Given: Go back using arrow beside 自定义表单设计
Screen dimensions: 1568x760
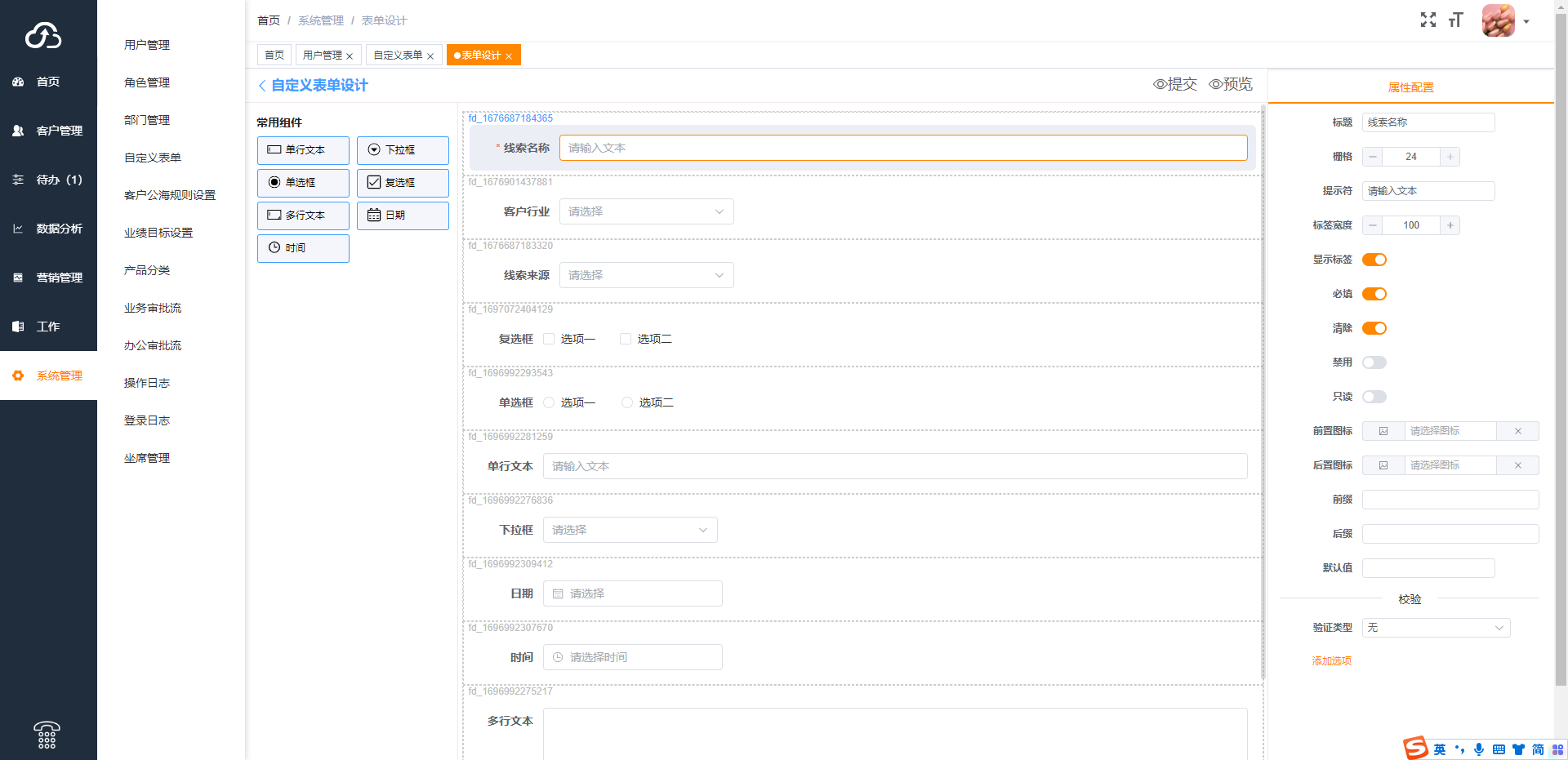Looking at the screenshot, I should [x=262, y=86].
